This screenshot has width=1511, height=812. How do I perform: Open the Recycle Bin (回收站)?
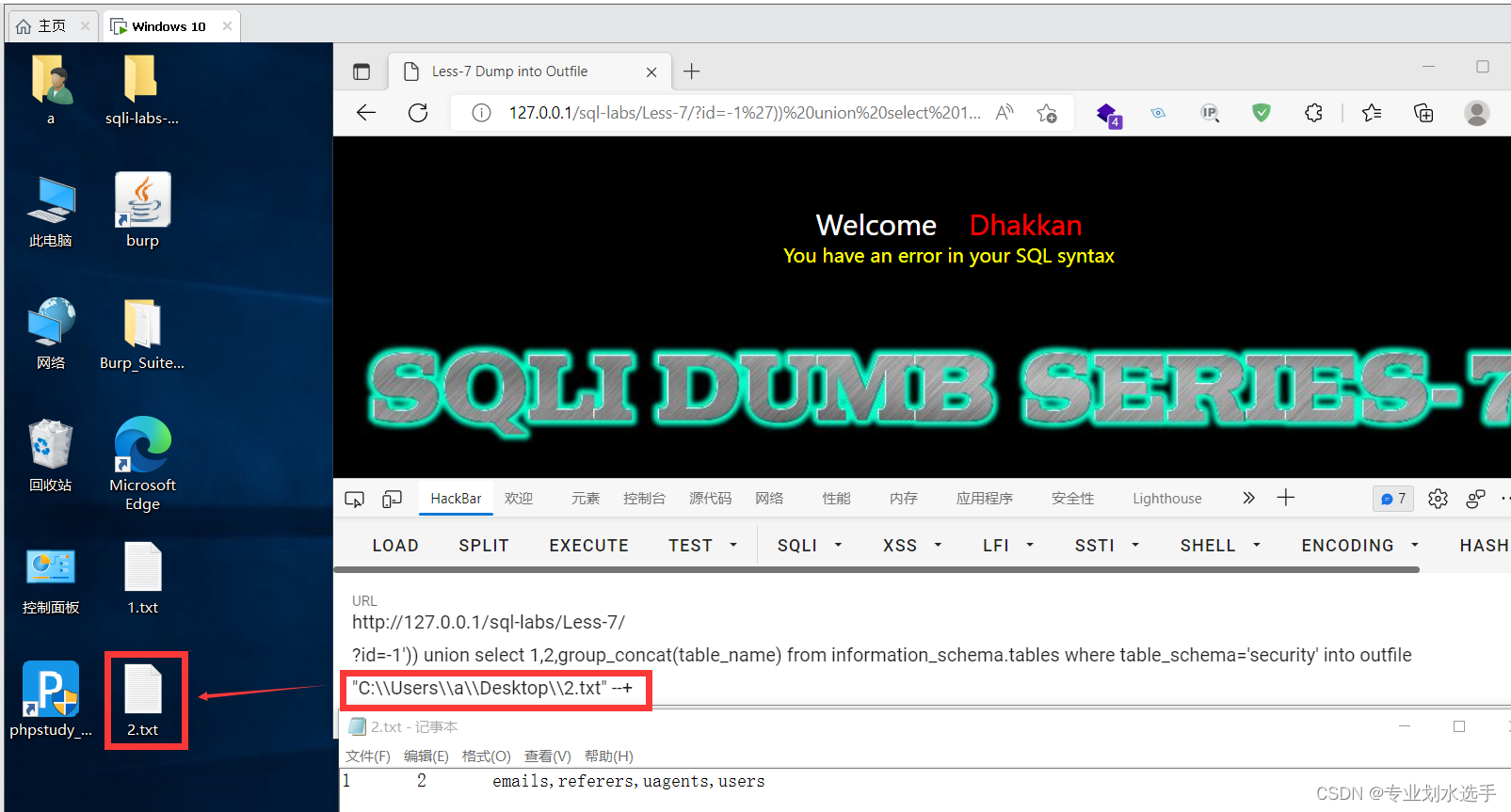51,455
